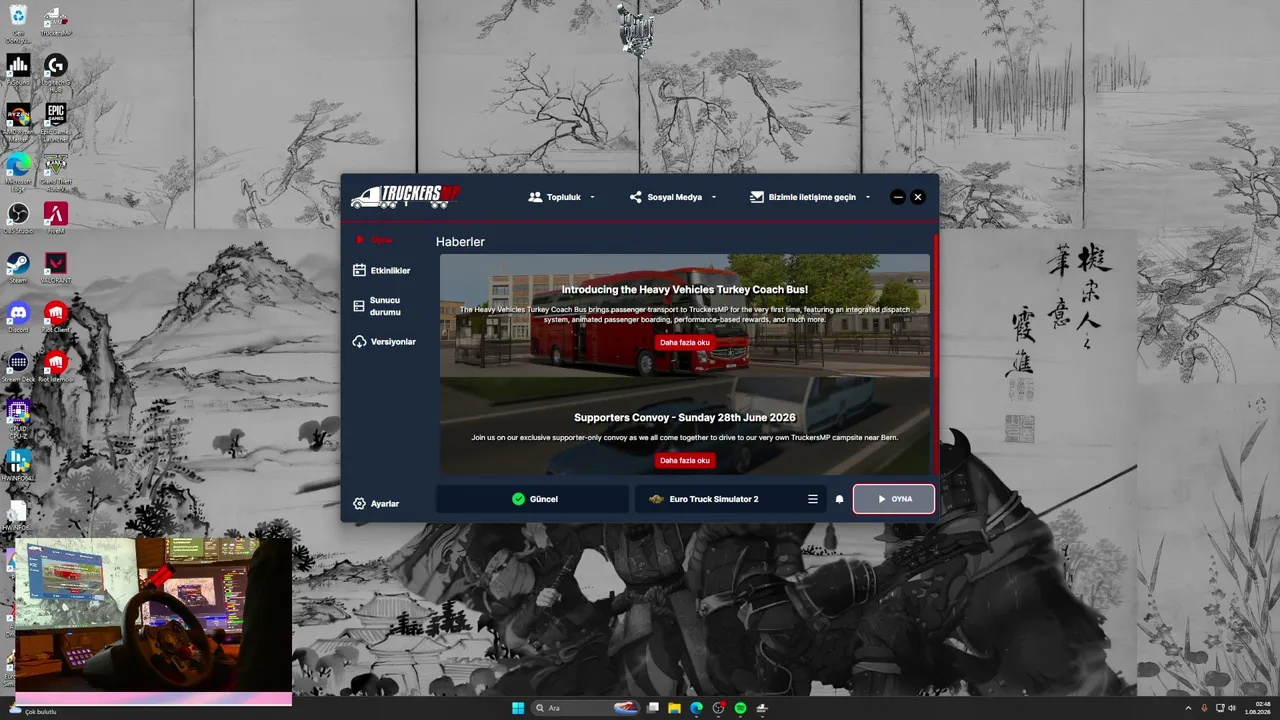Click the volume icon in system tray

[1231, 708]
